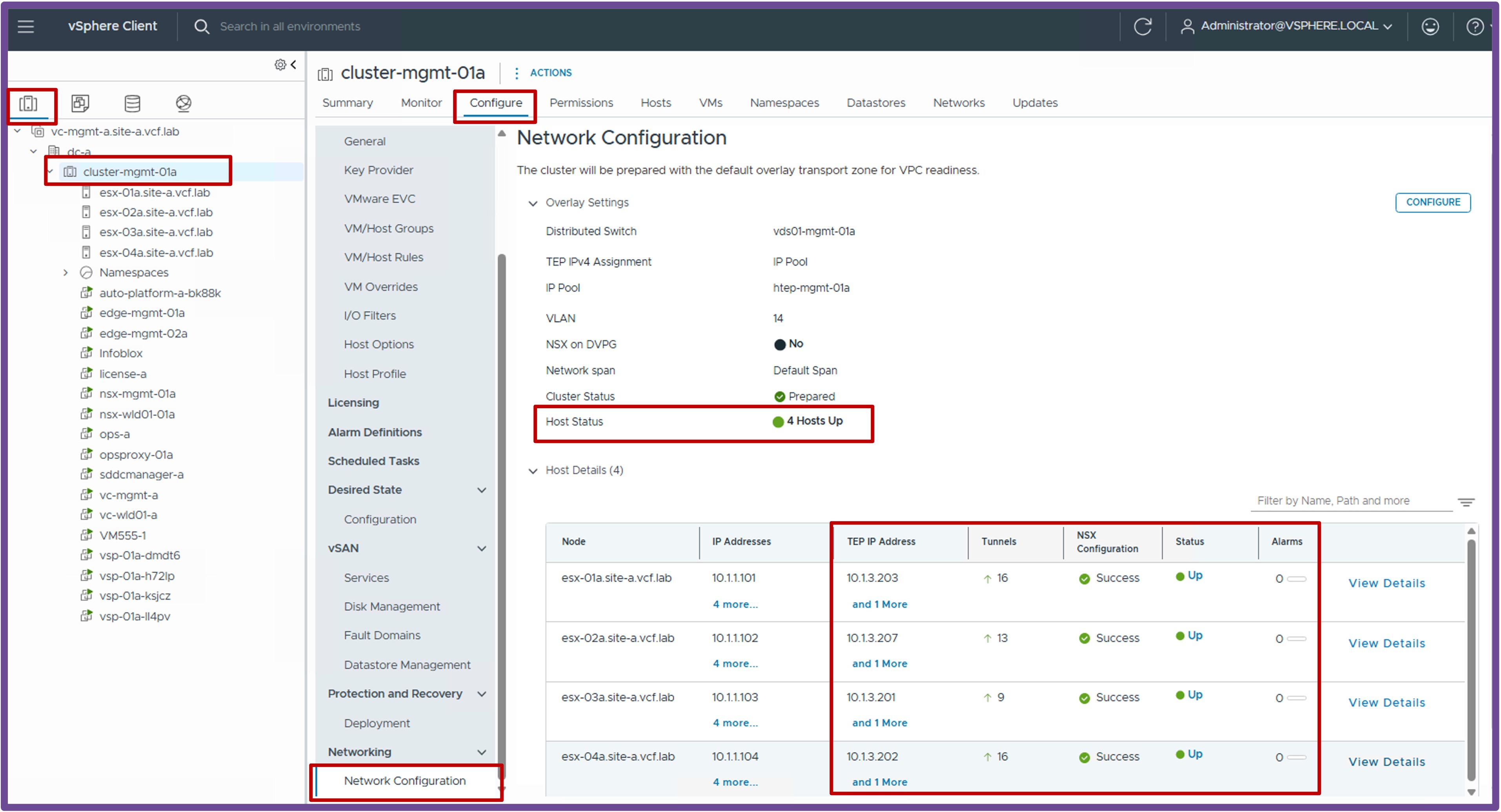The height and width of the screenshot is (812, 1501).
Task: Select Key Provider in configure menu
Action: point(378,170)
